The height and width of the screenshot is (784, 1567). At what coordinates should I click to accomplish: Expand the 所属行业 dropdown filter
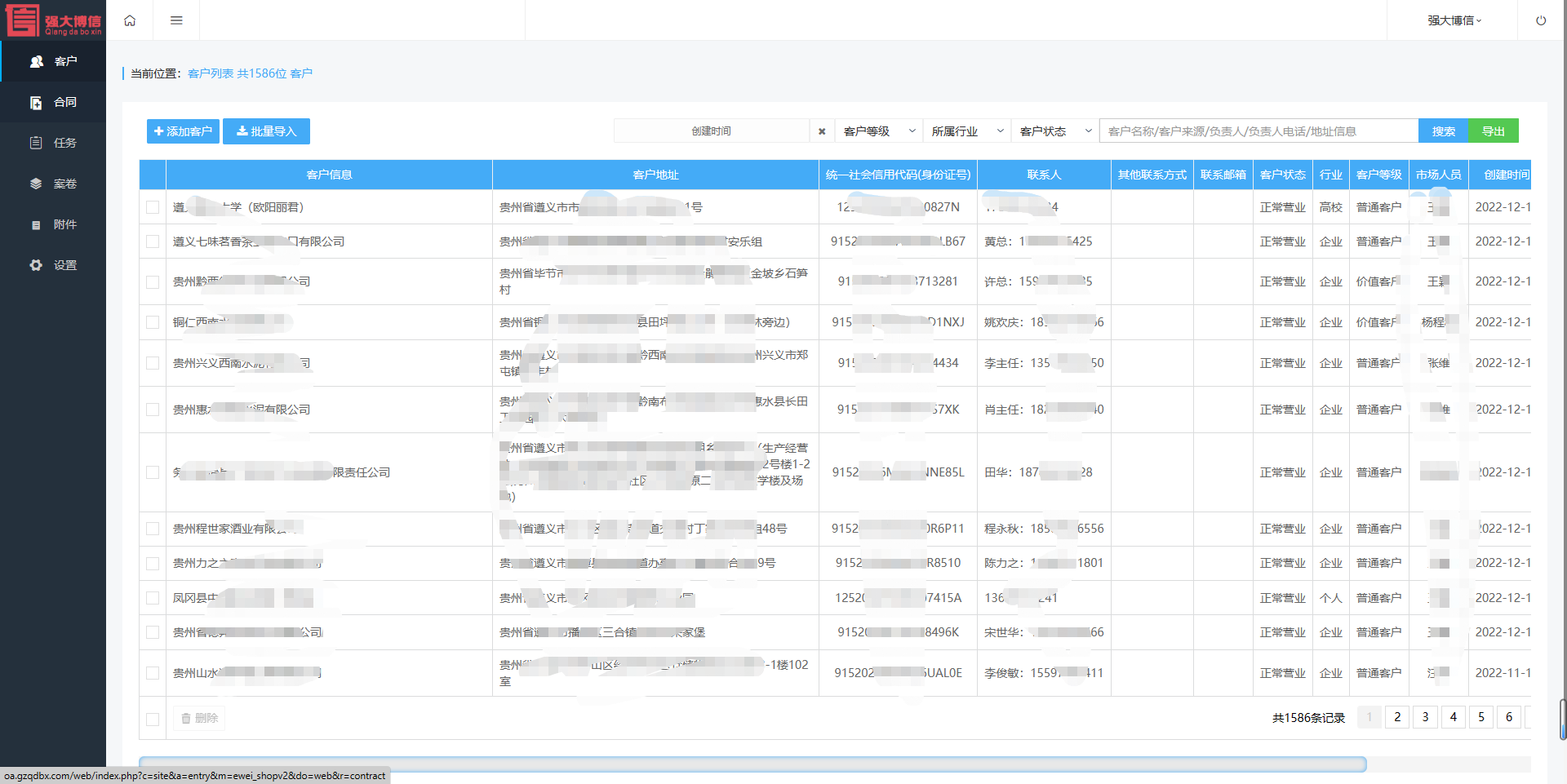[x=967, y=131]
